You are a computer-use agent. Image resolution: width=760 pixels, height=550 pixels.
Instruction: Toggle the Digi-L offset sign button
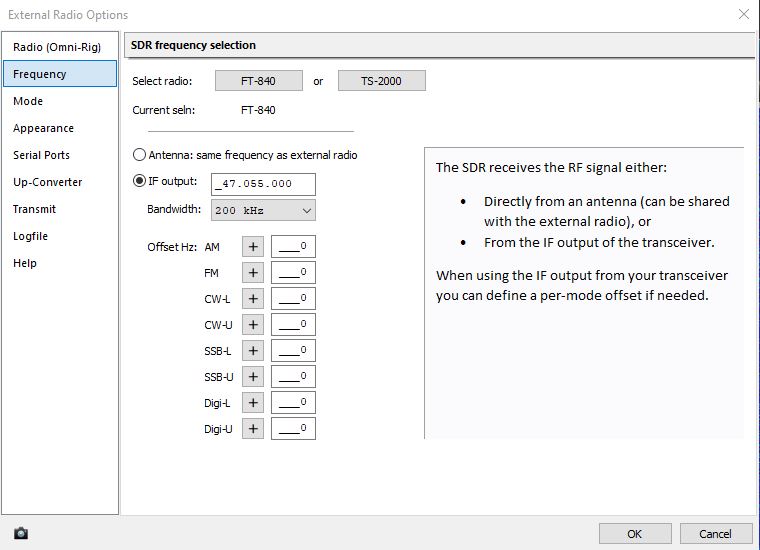(253, 402)
